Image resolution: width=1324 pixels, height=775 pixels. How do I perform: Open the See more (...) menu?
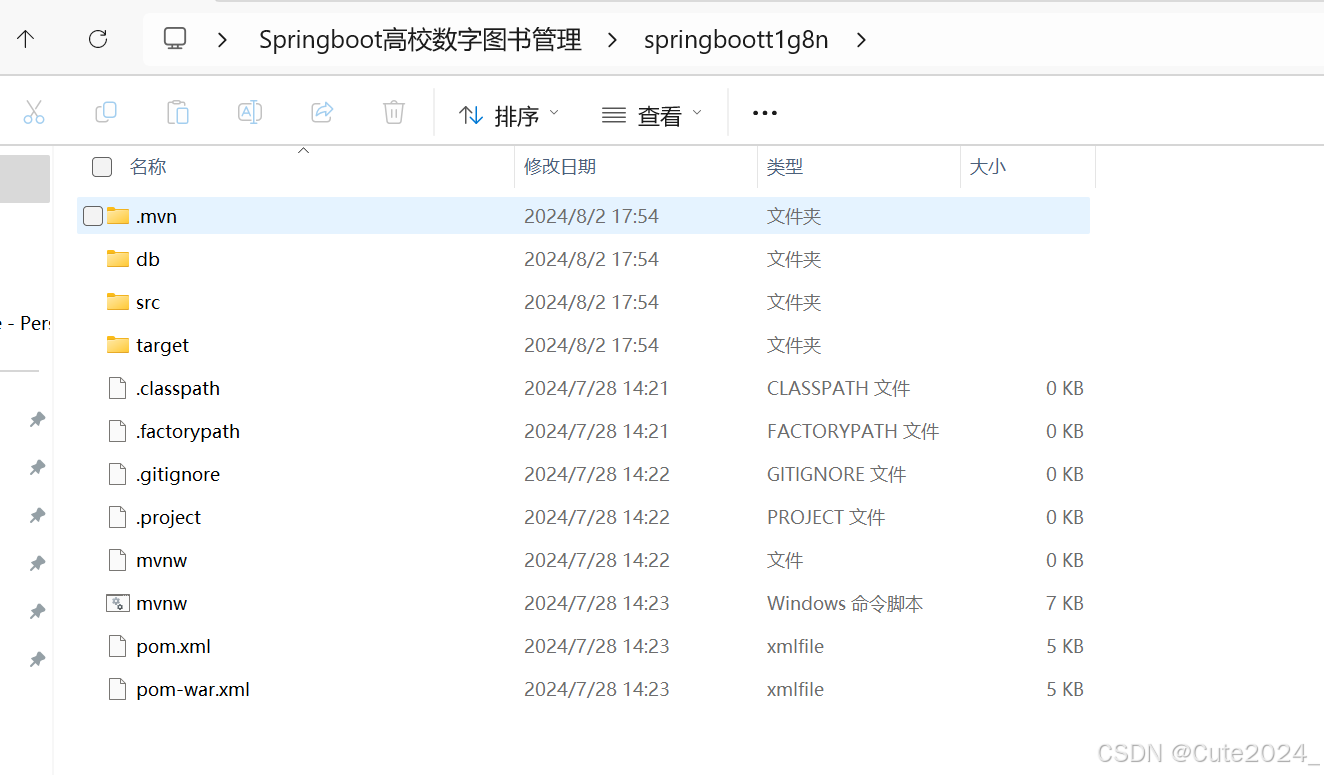pos(764,113)
